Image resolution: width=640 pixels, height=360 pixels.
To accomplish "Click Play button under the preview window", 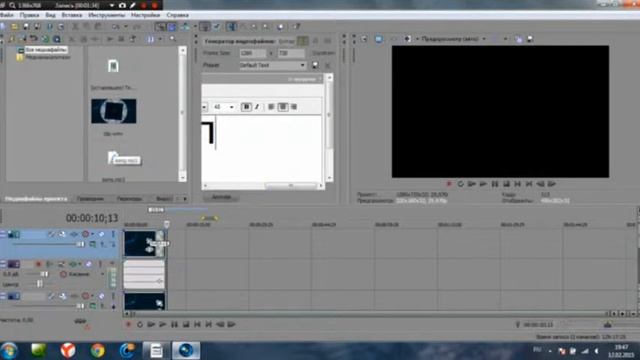I will [483, 184].
